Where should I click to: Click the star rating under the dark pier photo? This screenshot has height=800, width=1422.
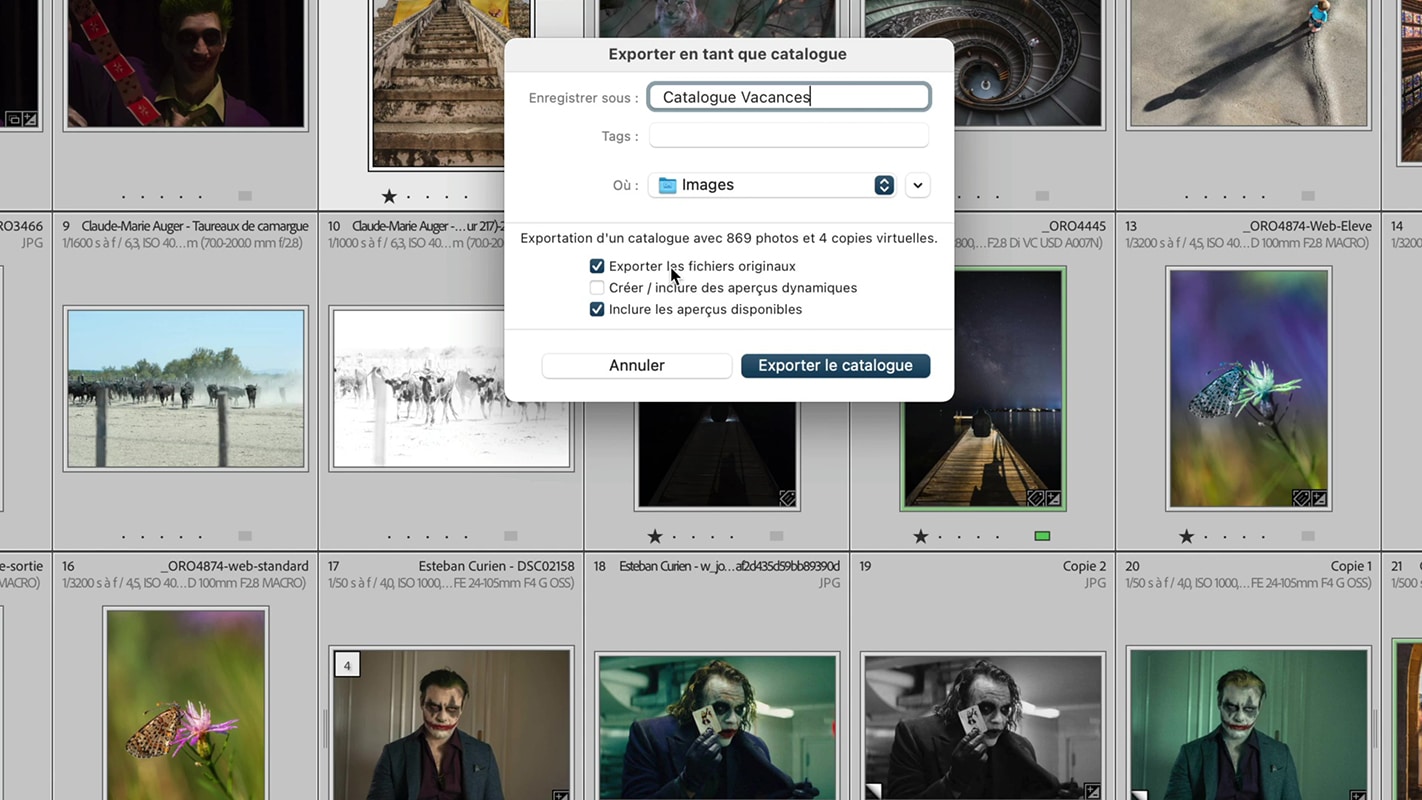click(655, 536)
